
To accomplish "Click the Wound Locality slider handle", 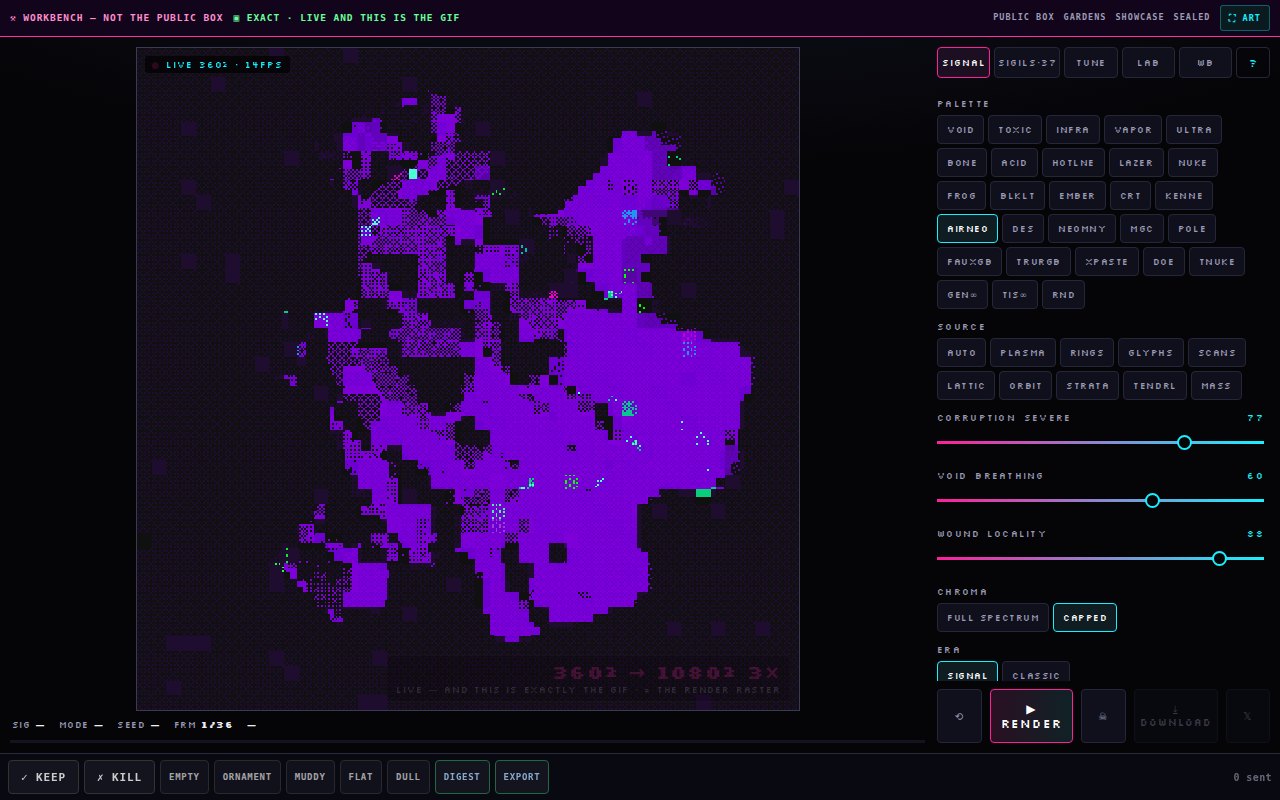I will [1219, 558].
